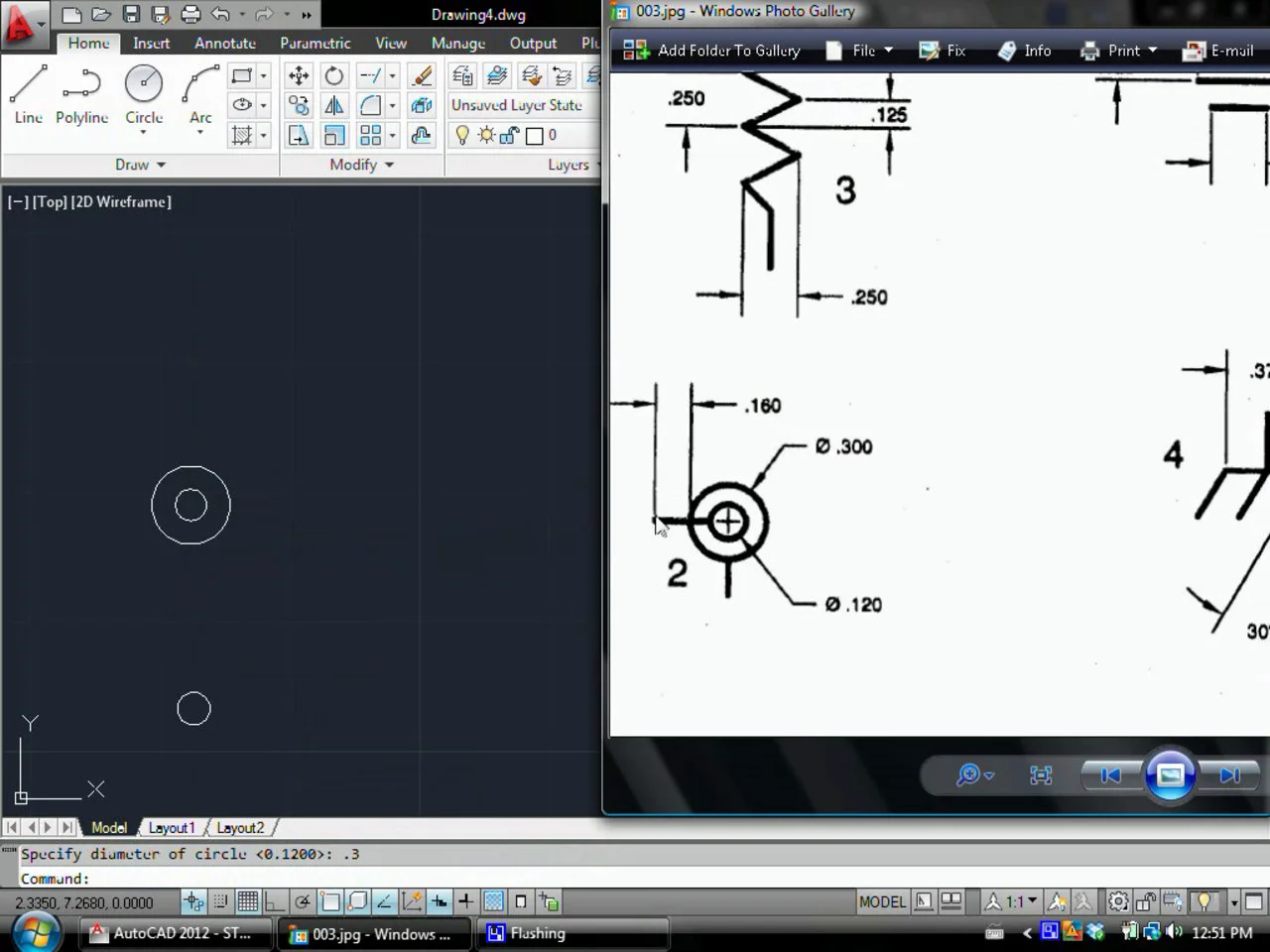Click MODEL button in status bar
This screenshot has height=952, width=1270.
pyautogui.click(x=882, y=901)
